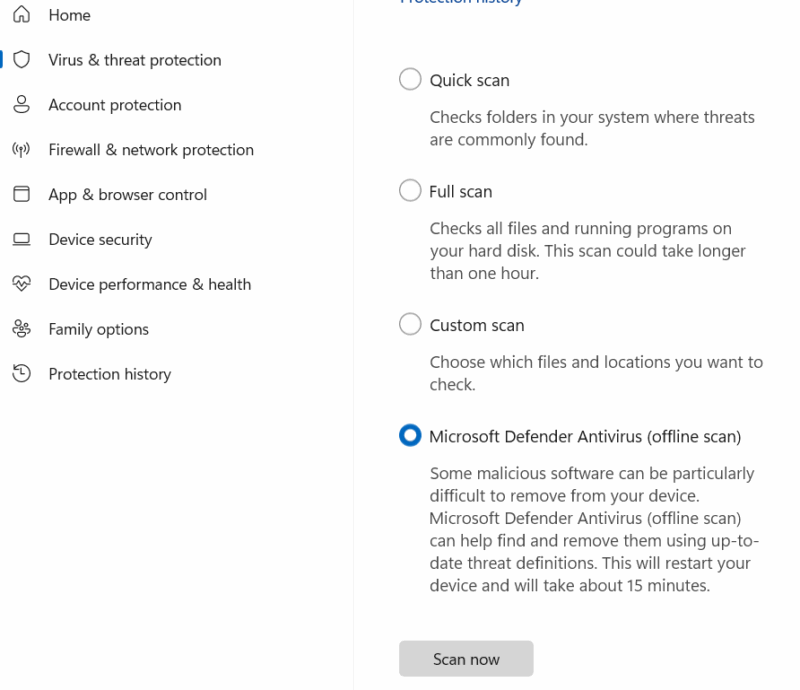800x690 pixels.
Task: Click the App & browser control window icon
Action: [x=21, y=195]
